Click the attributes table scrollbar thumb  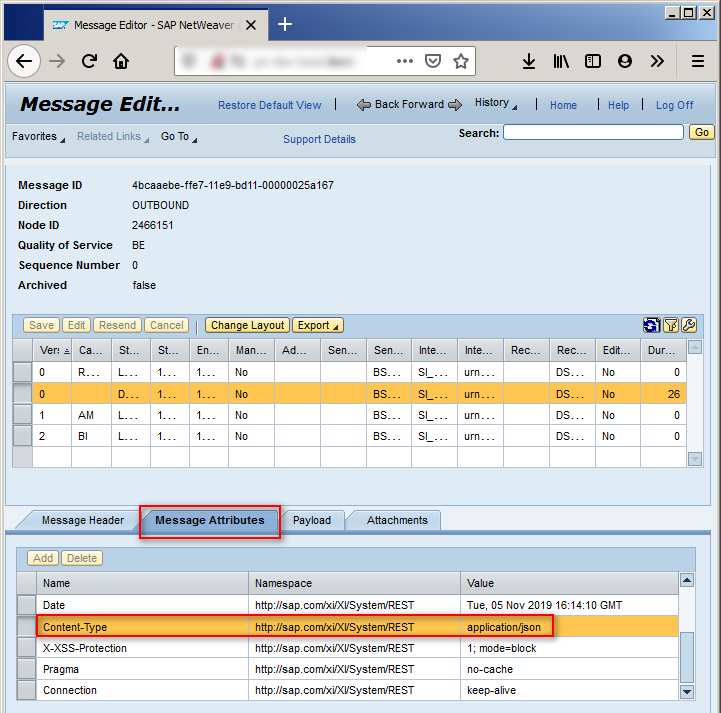[x=687, y=657]
